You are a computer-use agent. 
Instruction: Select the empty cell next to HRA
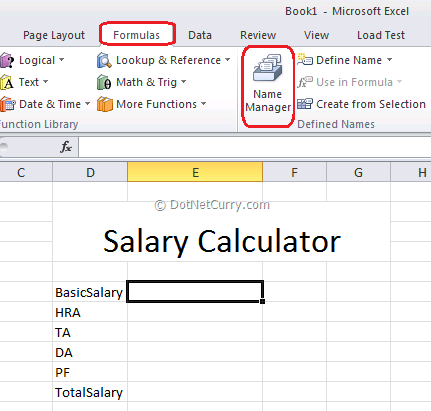pos(195,312)
